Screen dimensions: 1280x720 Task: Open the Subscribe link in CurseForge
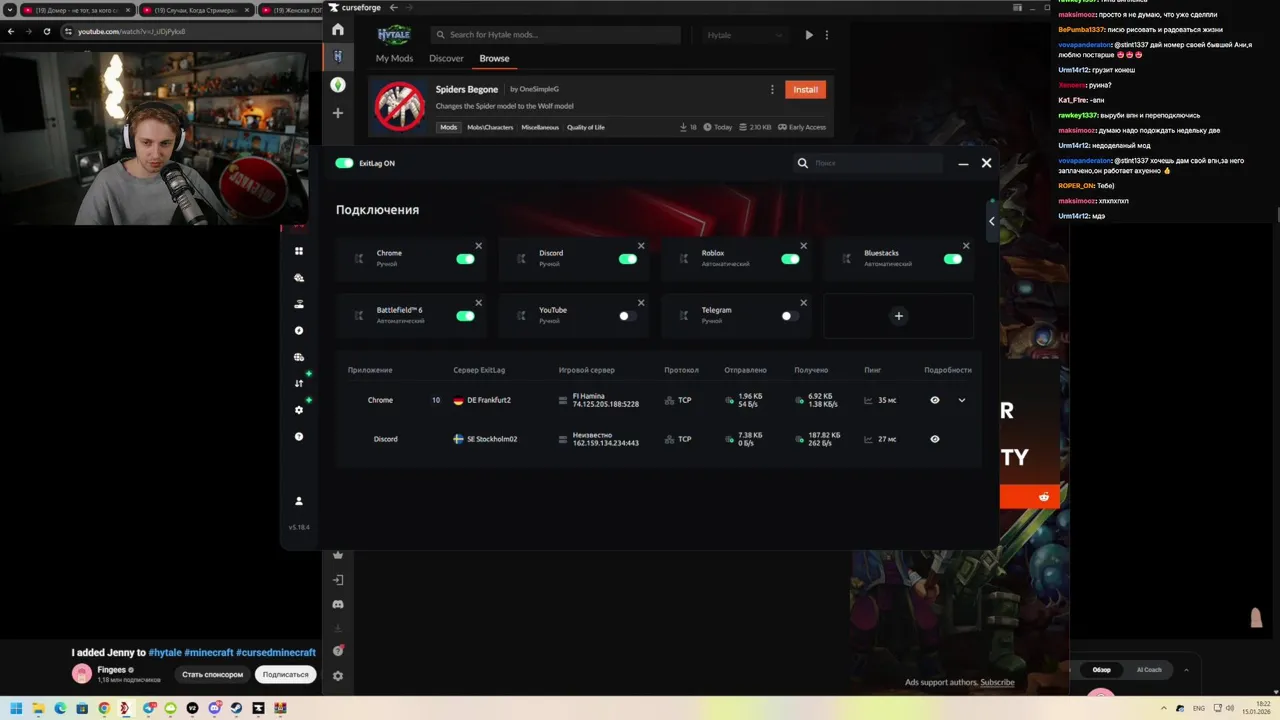click(997, 682)
